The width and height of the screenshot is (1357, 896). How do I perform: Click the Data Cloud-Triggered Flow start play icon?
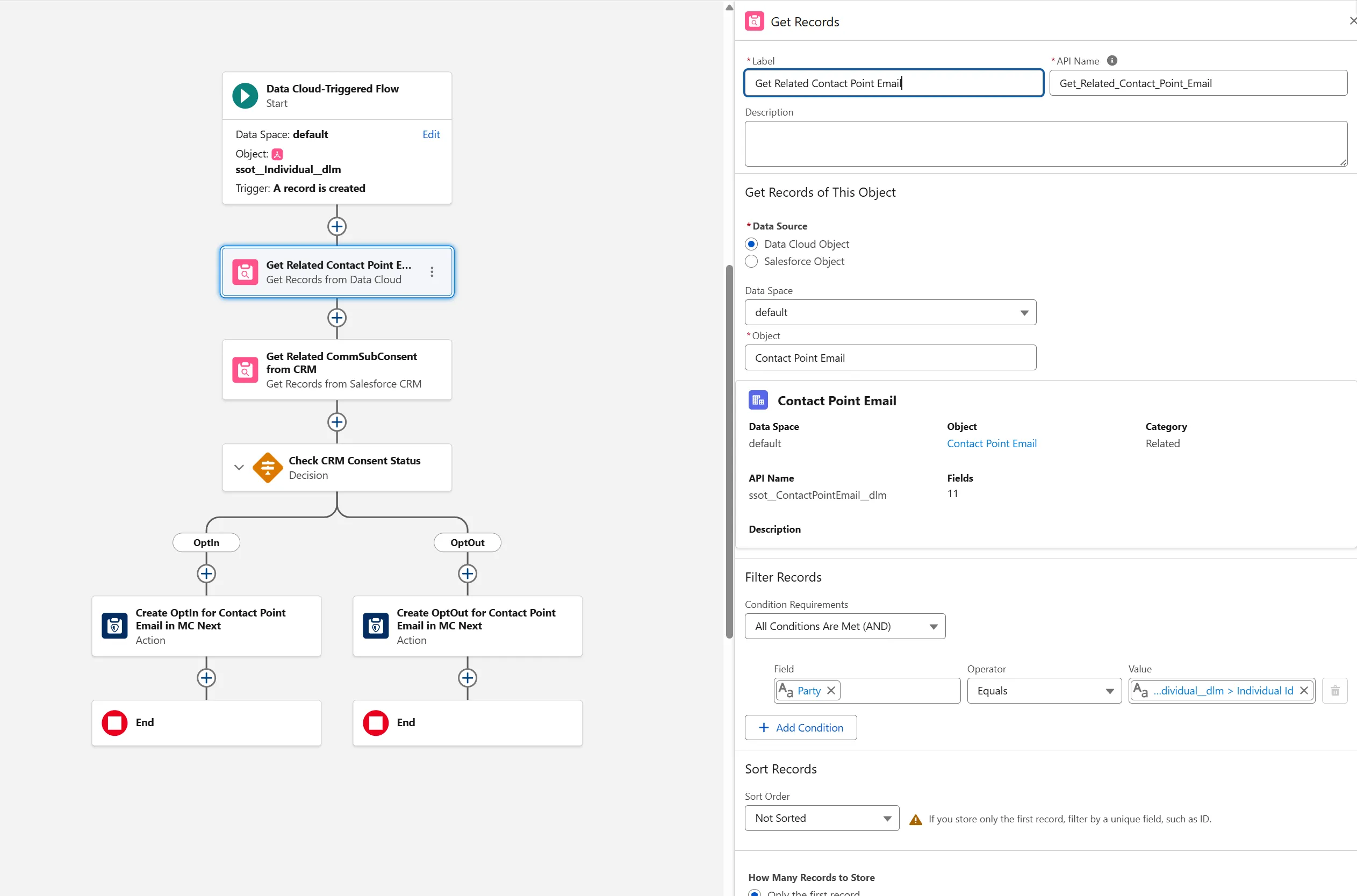[245, 96]
